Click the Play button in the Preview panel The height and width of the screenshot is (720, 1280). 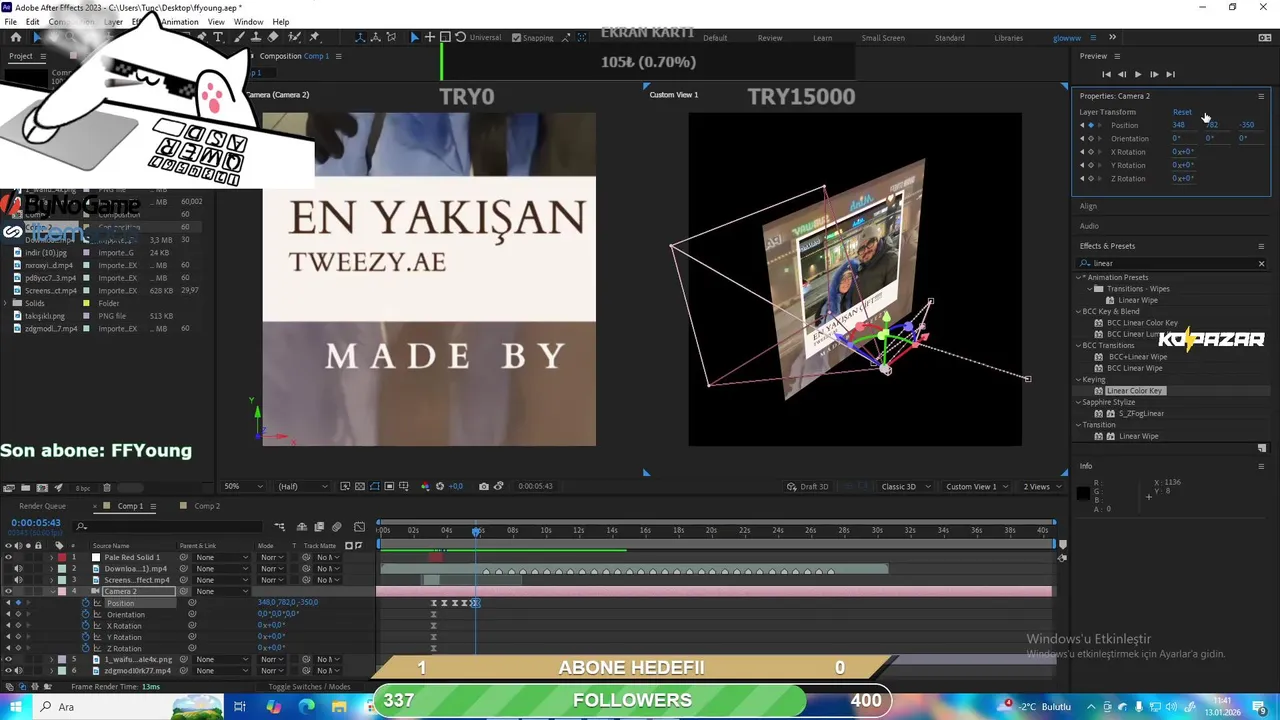pyautogui.click(x=1137, y=74)
